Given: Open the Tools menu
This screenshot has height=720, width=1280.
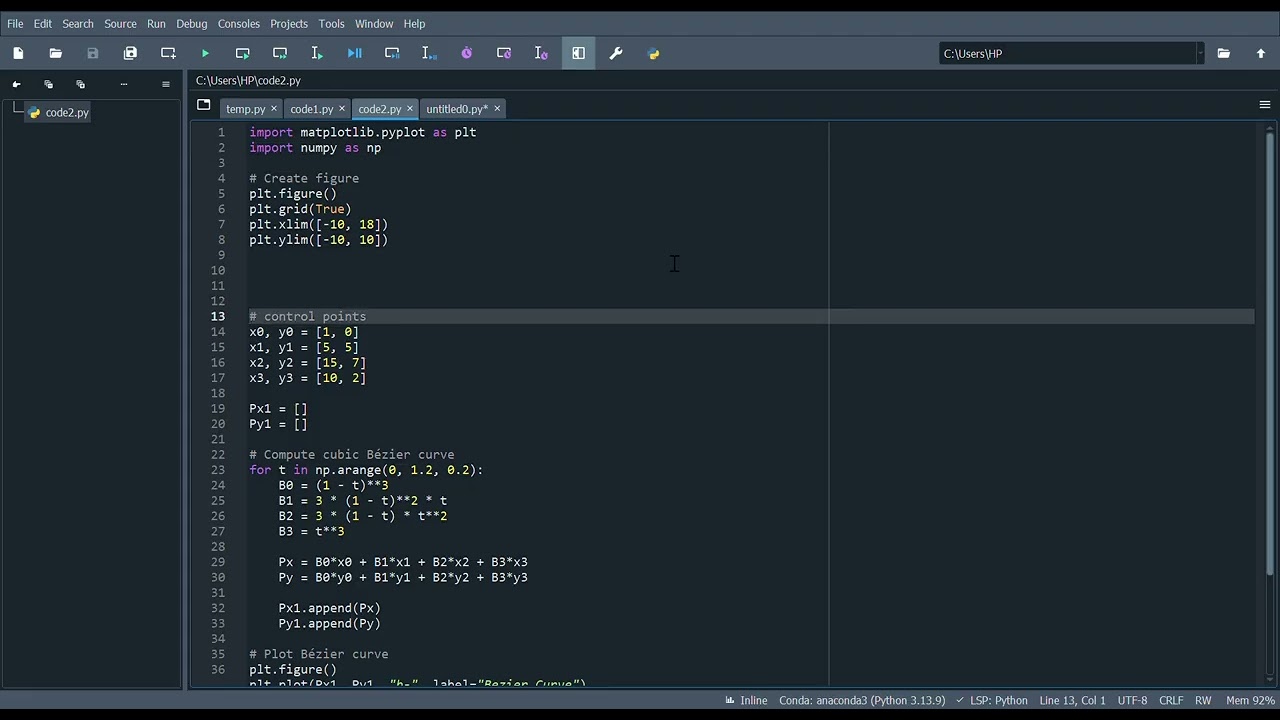Looking at the screenshot, I should [331, 24].
